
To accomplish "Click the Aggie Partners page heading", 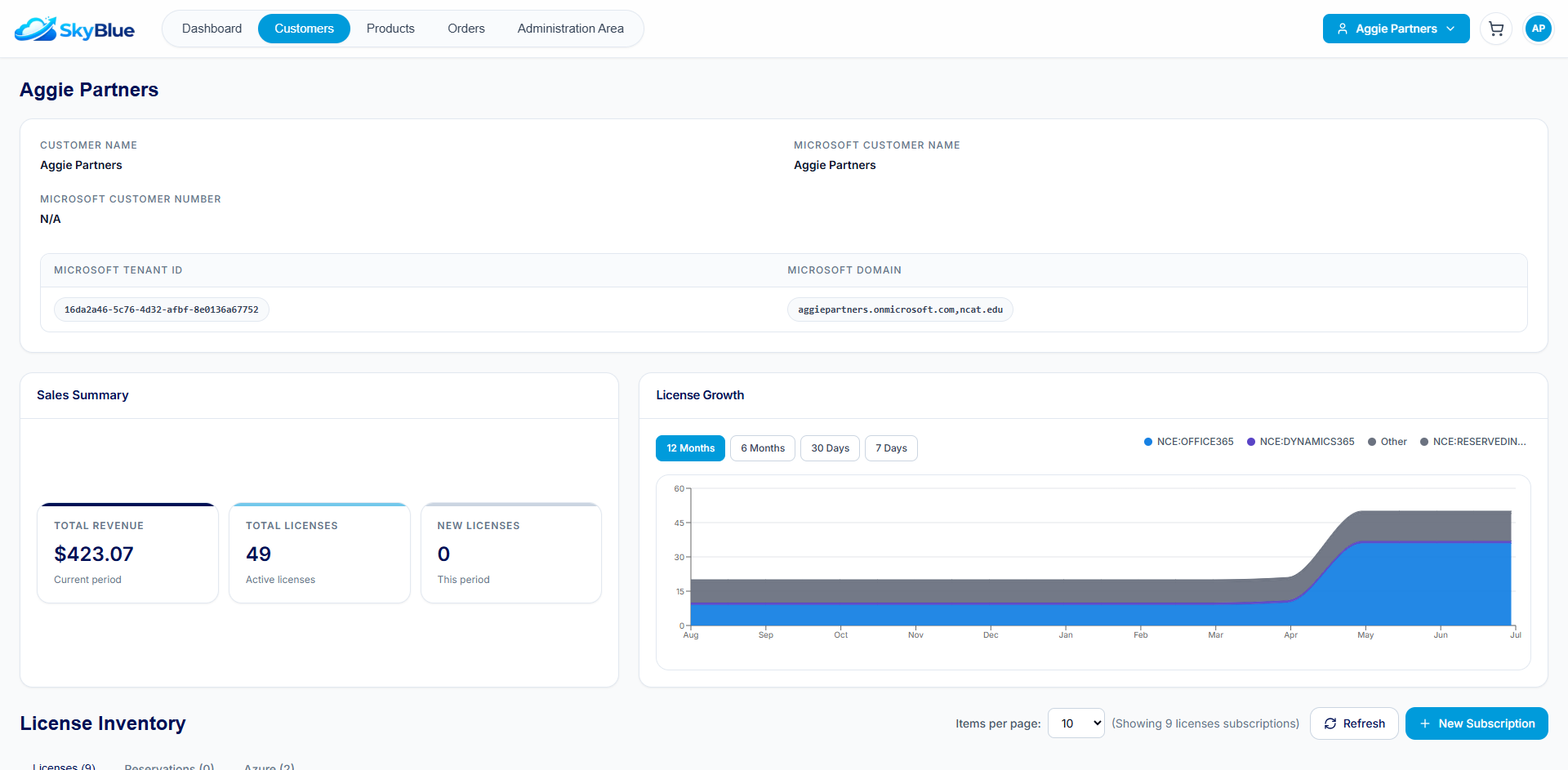I will coord(89,90).
